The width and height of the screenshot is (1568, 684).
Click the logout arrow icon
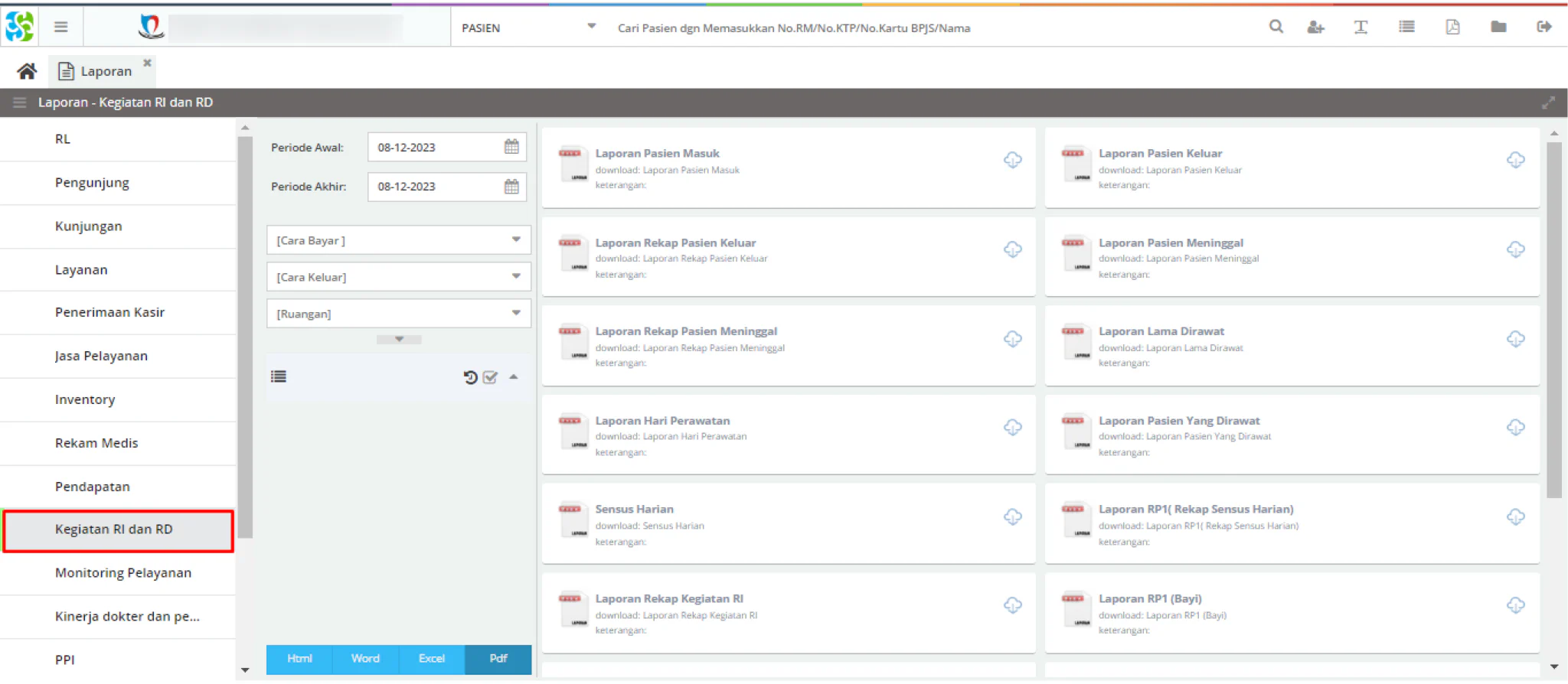point(1544,27)
